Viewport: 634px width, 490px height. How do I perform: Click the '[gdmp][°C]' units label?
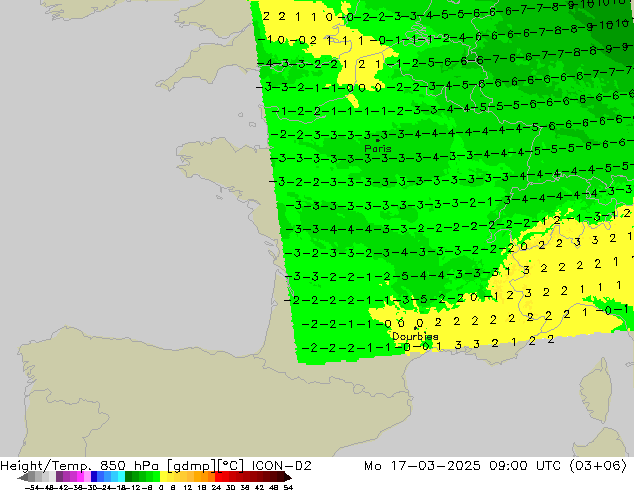click(x=205, y=466)
